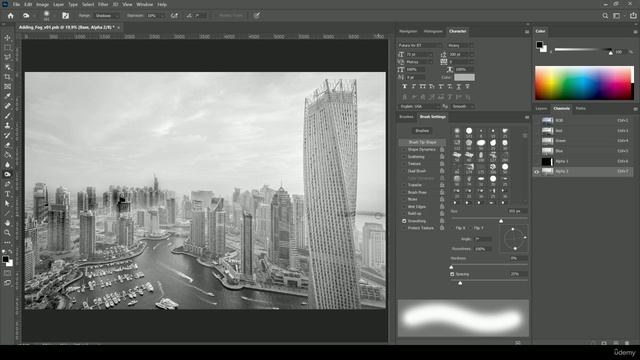Open the Search icon at top right

[605, 16]
